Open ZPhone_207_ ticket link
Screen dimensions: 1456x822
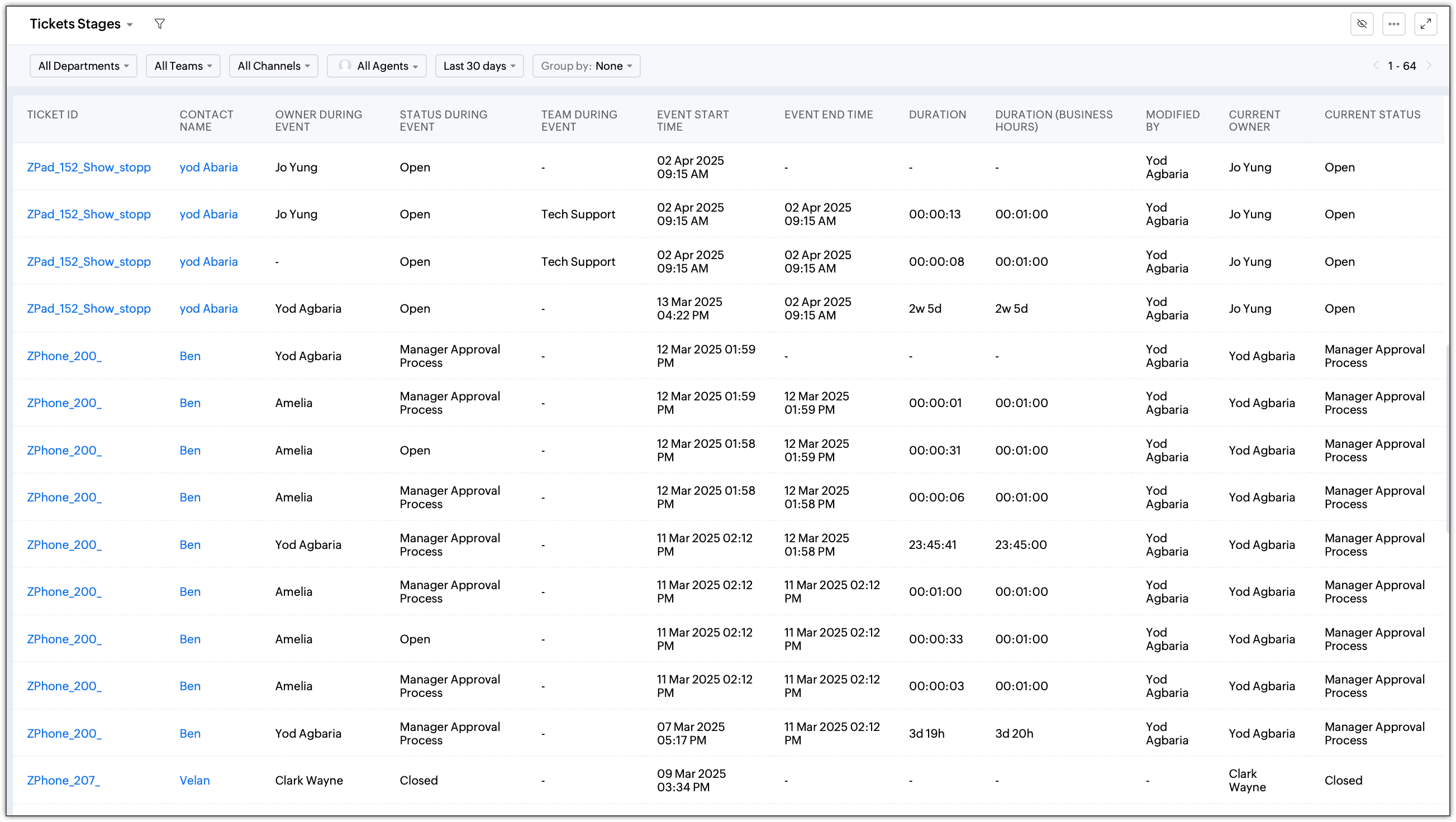pos(63,780)
